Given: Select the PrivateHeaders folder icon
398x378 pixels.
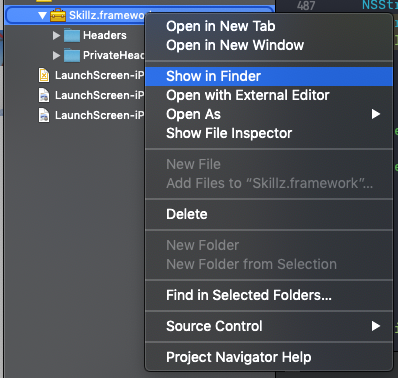Looking at the screenshot, I should 72,55.
